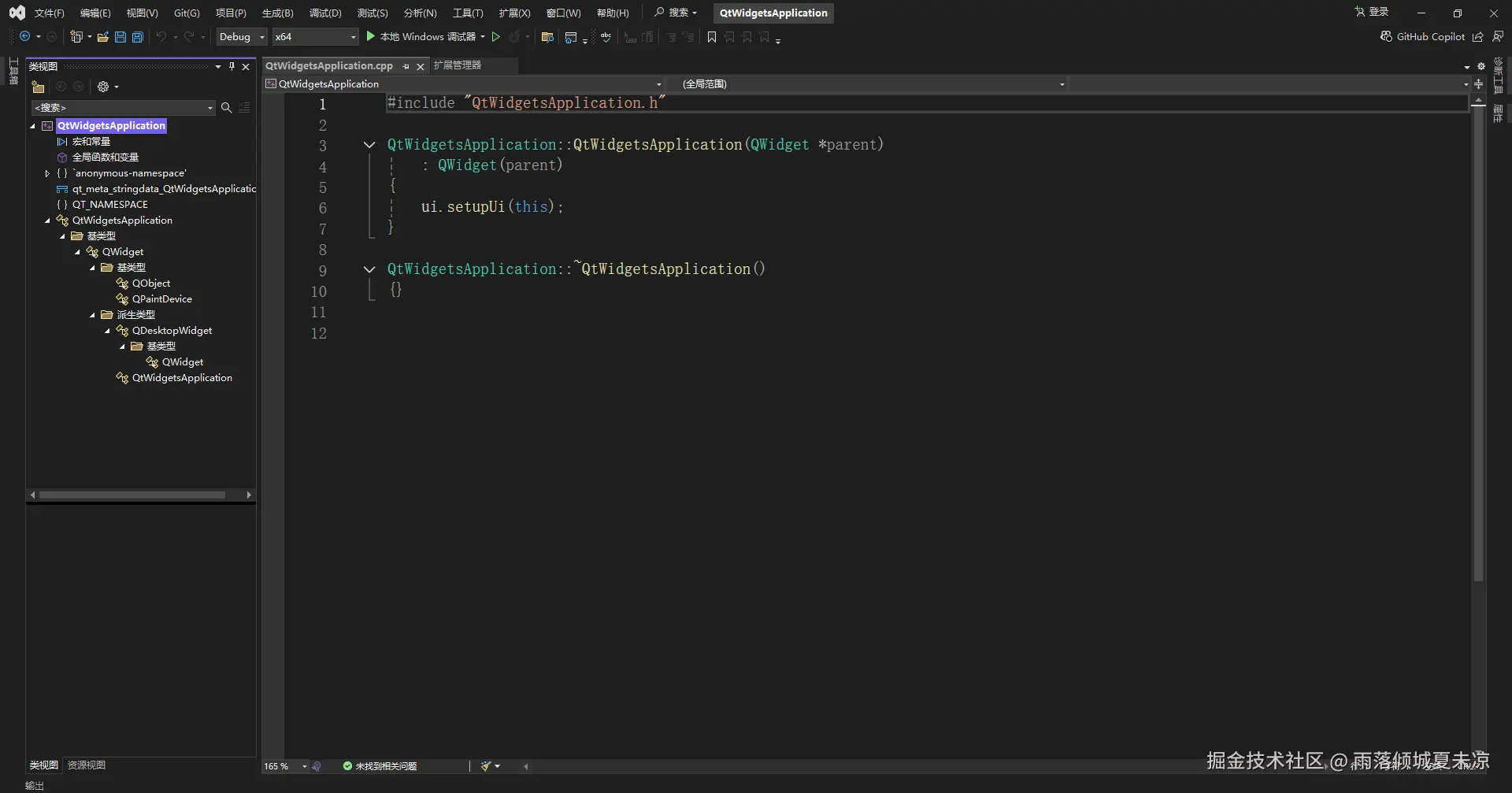The height and width of the screenshot is (793, 1512).
Task: Open the GitHub Copilot button
Action: click(x=1422, y=37)
